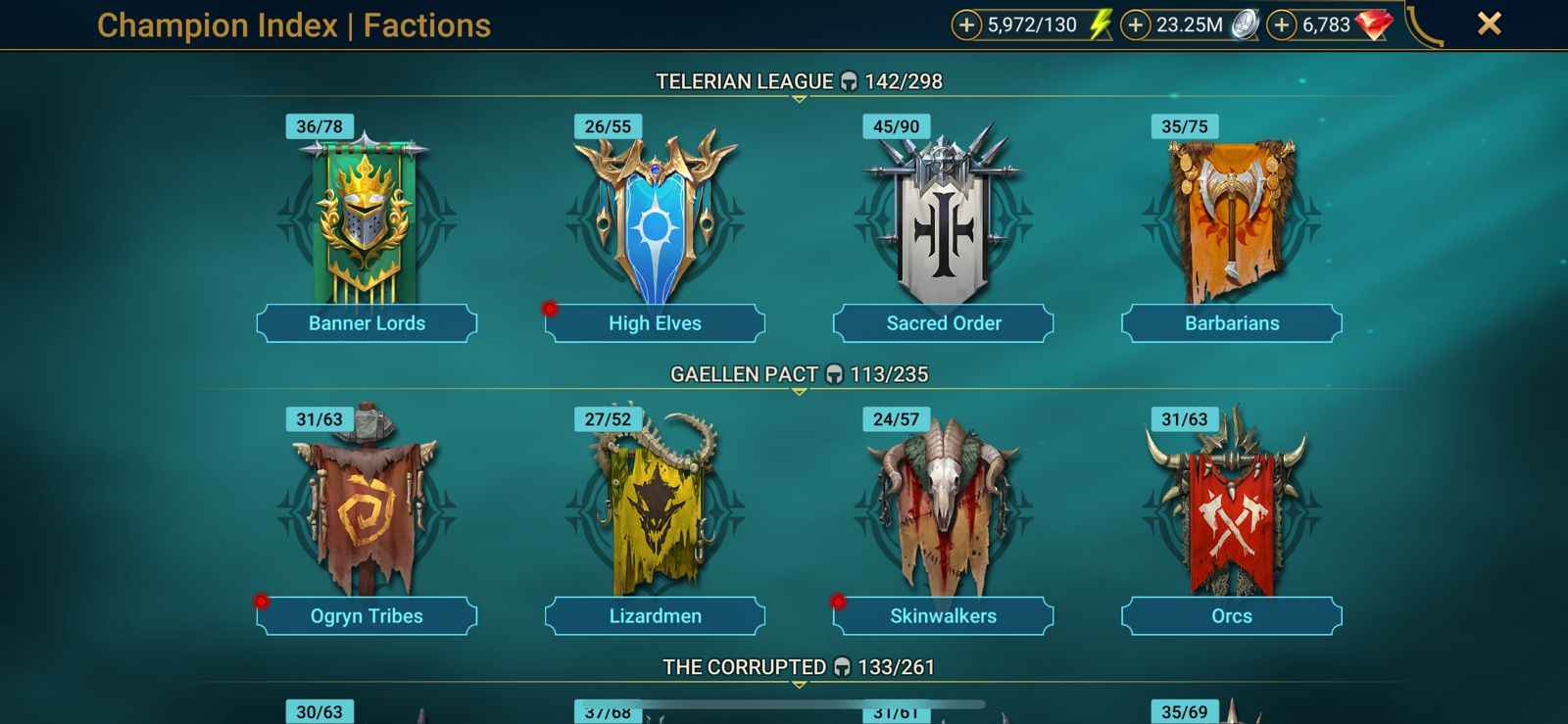Add silver with the plus button
1568x724 pixels.
pos(1135,24)
